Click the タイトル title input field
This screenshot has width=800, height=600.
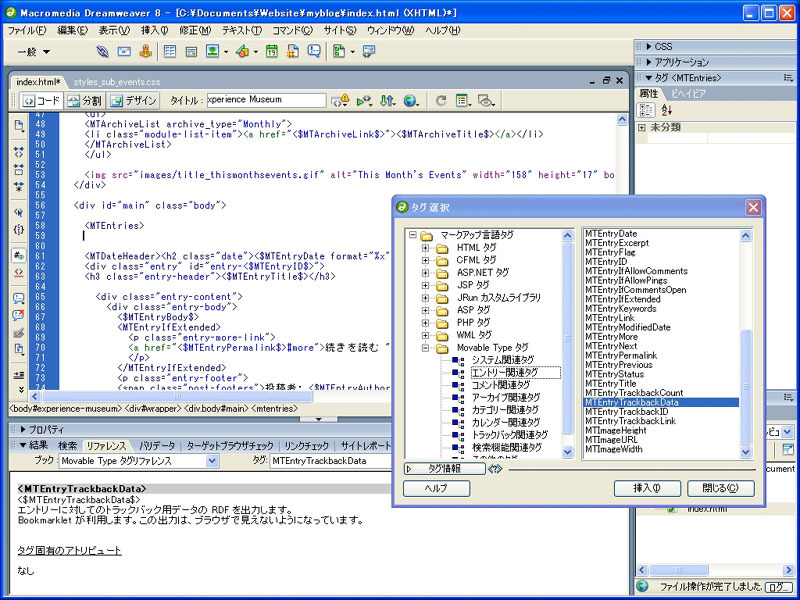[x=266, y=100]
